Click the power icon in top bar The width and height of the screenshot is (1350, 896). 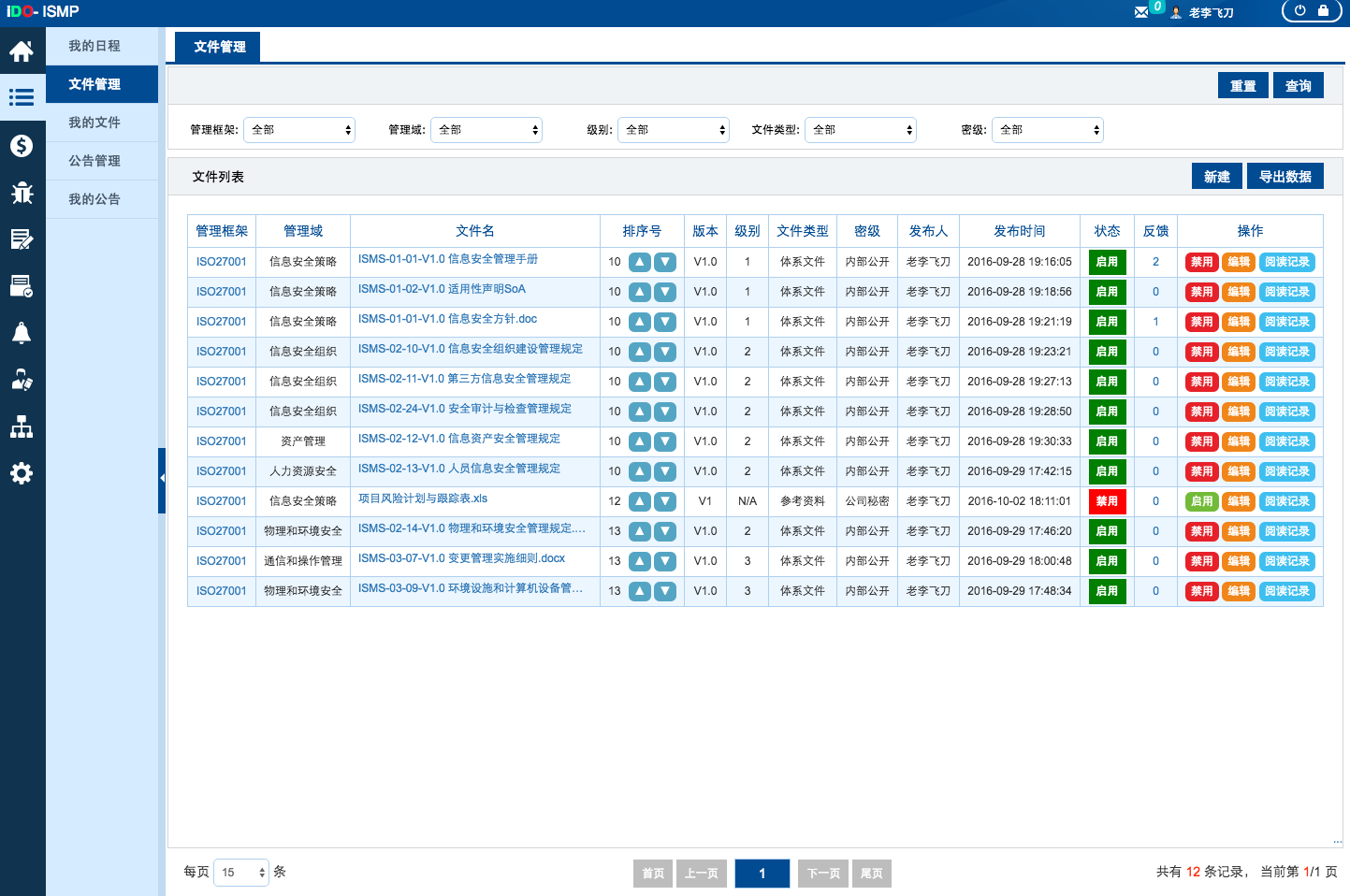pyautogui.click(x=1299, y=11)
